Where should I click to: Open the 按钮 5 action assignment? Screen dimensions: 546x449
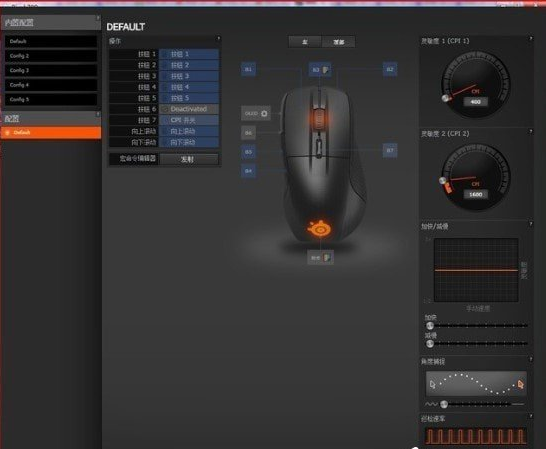pos(189,98)
